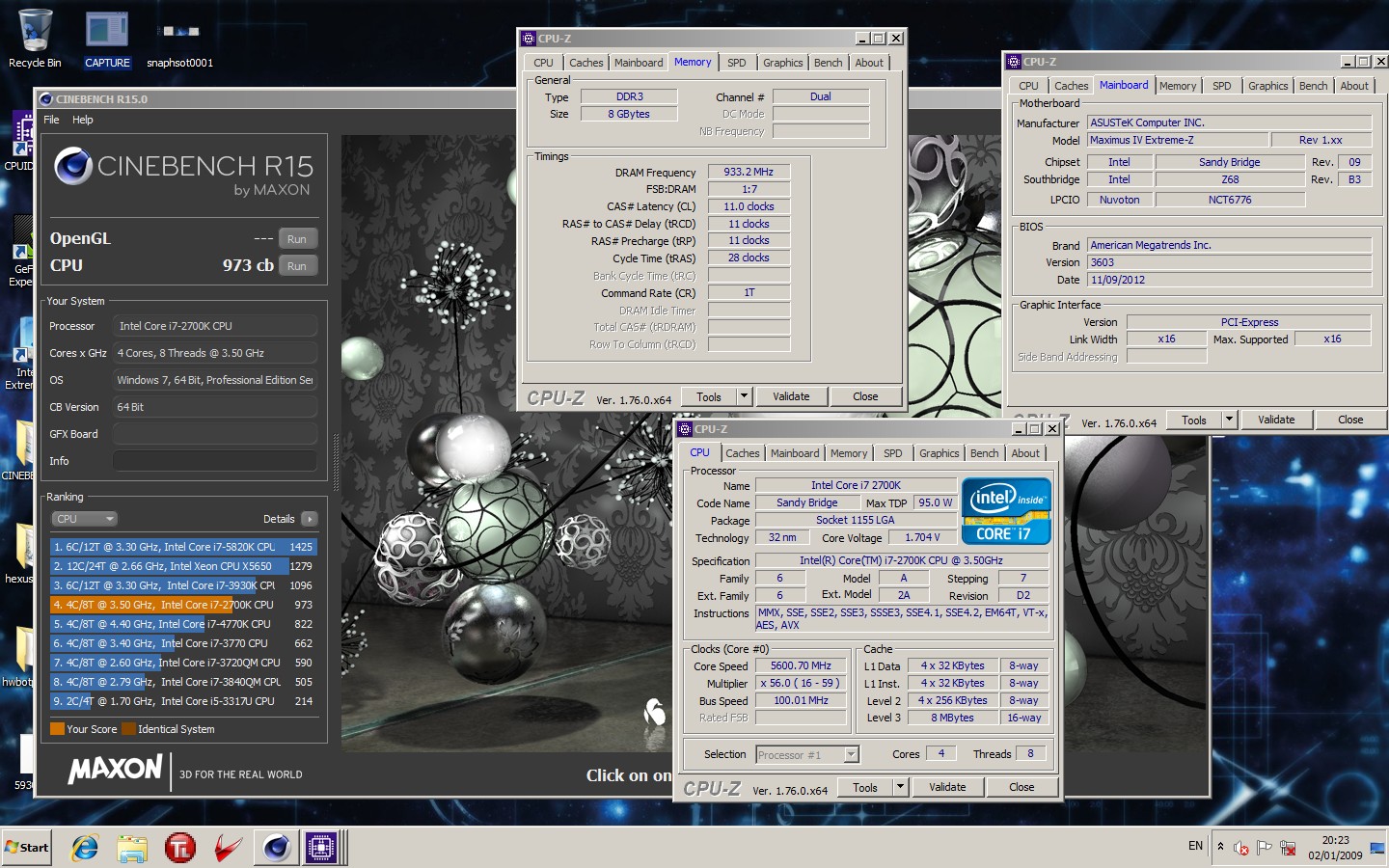Open the snaphsot0001 desktop file
Image resolution: width=1389 pixels, height=868 pixels.
click(180, 43)
